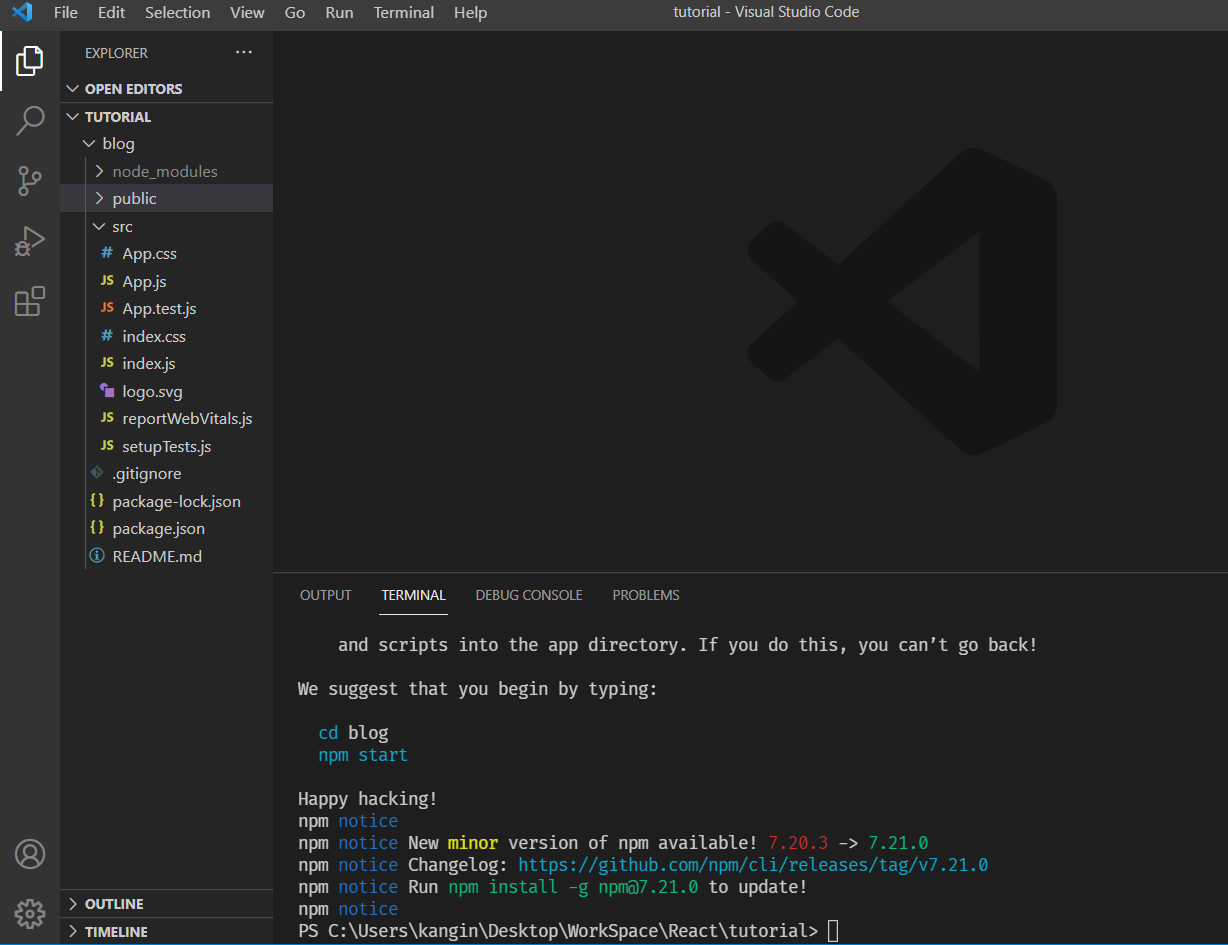Expand the OUTLINE section
Image resolution: width=1228 pixels, height=945 pixels.
pyautogui.click(x=166, y=904)
